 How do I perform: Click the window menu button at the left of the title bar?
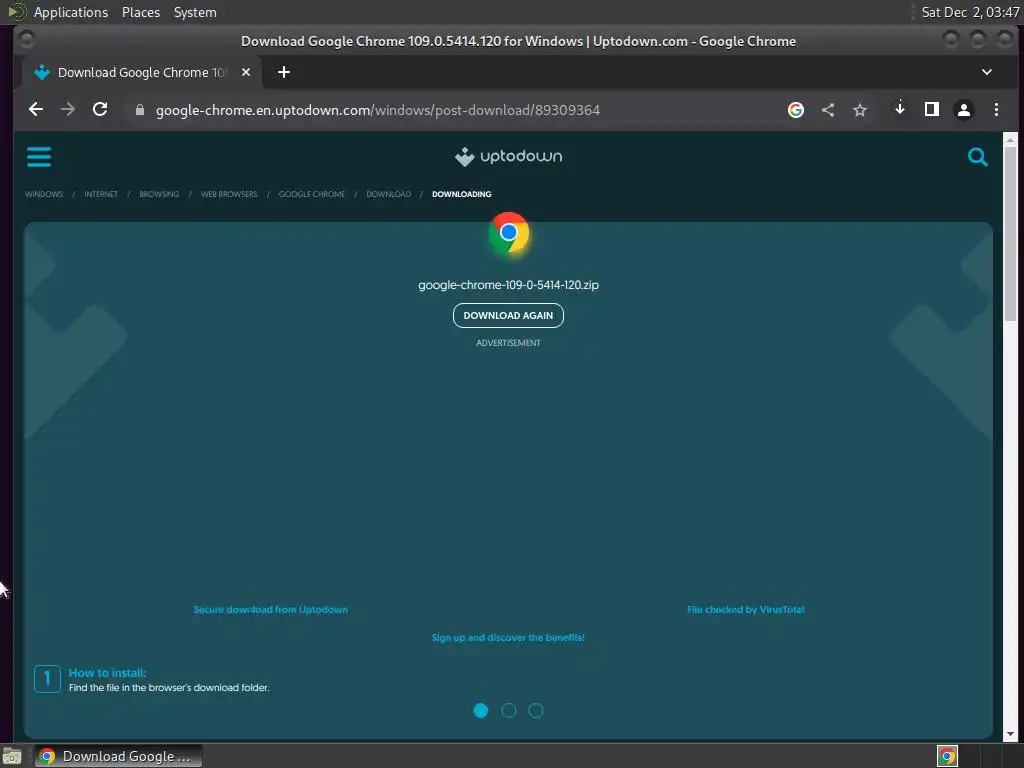coord(27,40)
